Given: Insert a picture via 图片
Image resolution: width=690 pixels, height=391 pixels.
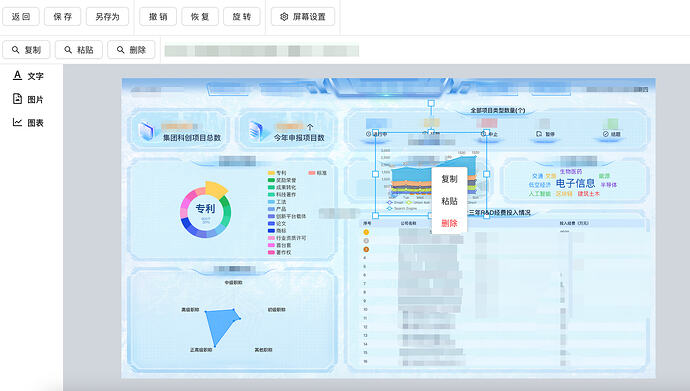Looking at the screenshot, I should [x=28, y=99].
